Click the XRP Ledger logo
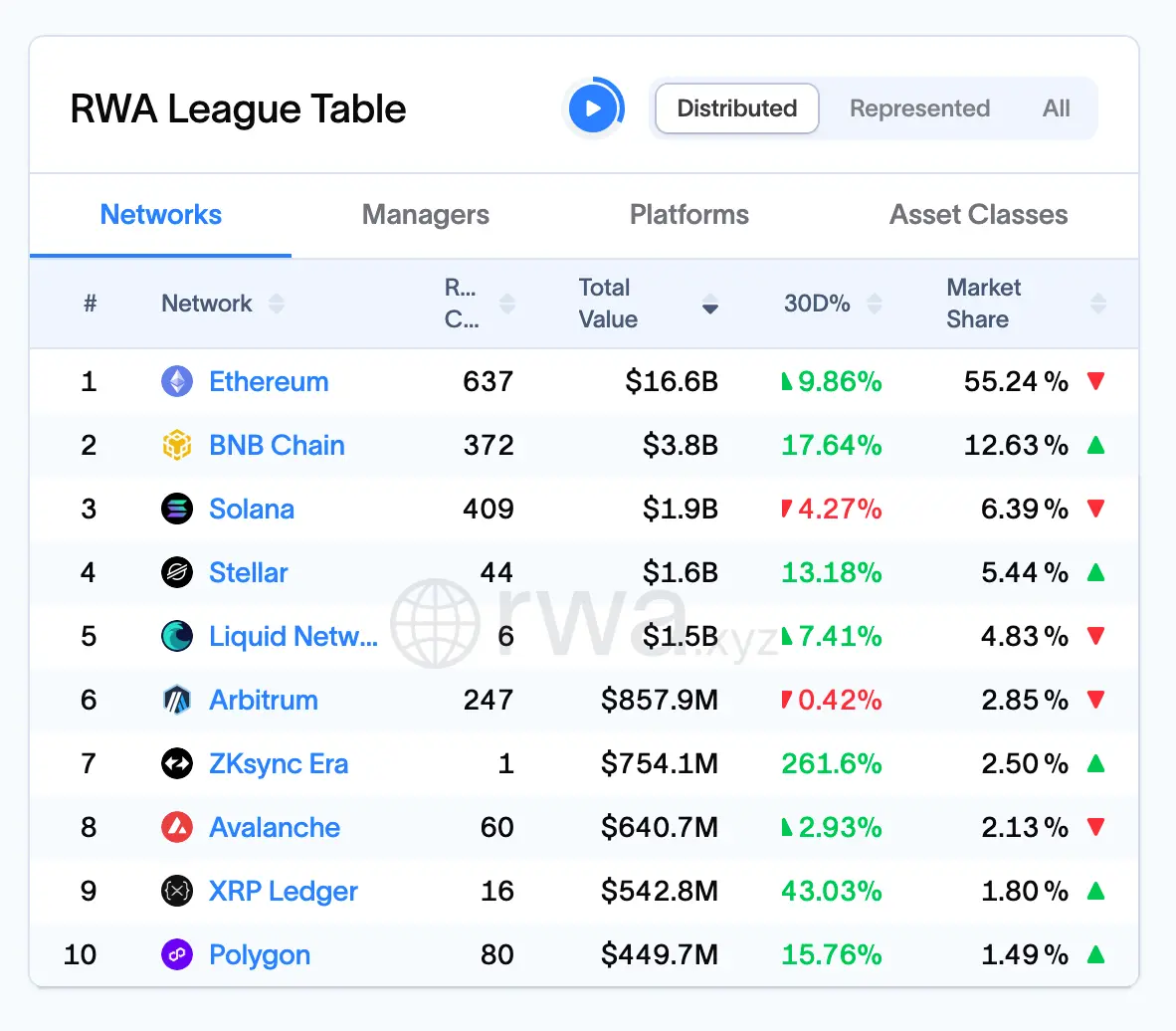This screenshot has width=1176, height=1031. (176, 891)
